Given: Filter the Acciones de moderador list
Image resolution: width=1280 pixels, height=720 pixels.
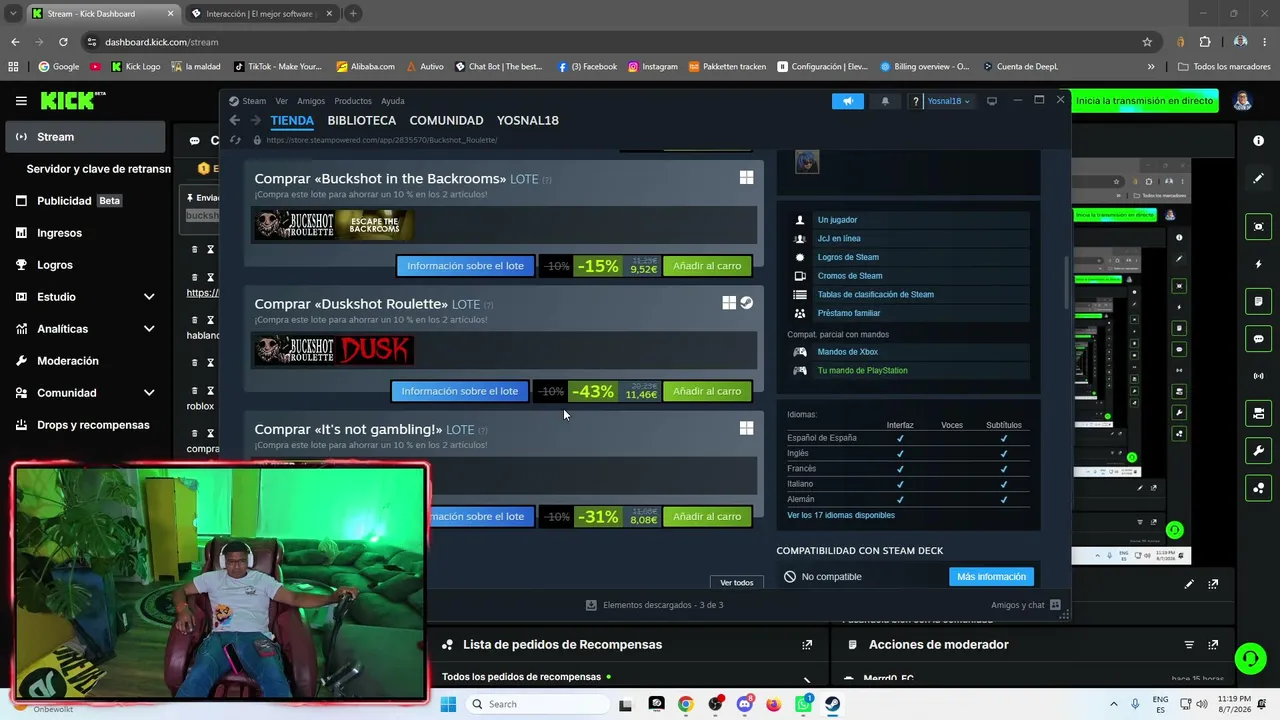Looking at the screenshot, I should pyautogui.click(x=1189, y=645).
